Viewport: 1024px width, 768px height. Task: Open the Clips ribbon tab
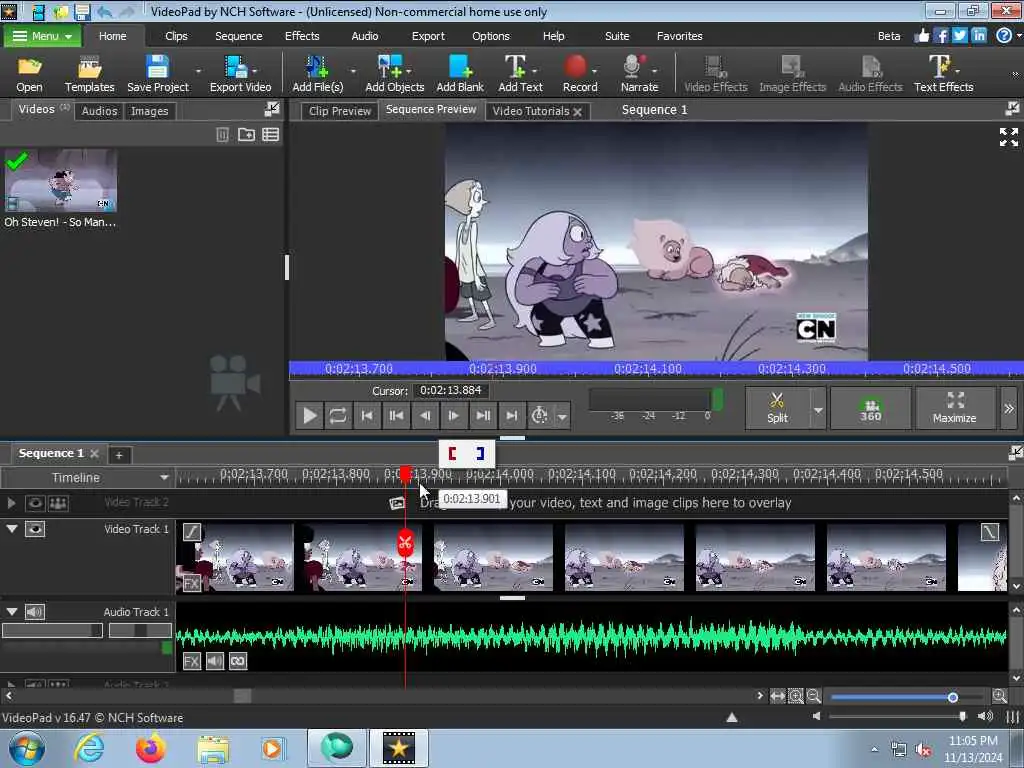[x=176, y=36]
